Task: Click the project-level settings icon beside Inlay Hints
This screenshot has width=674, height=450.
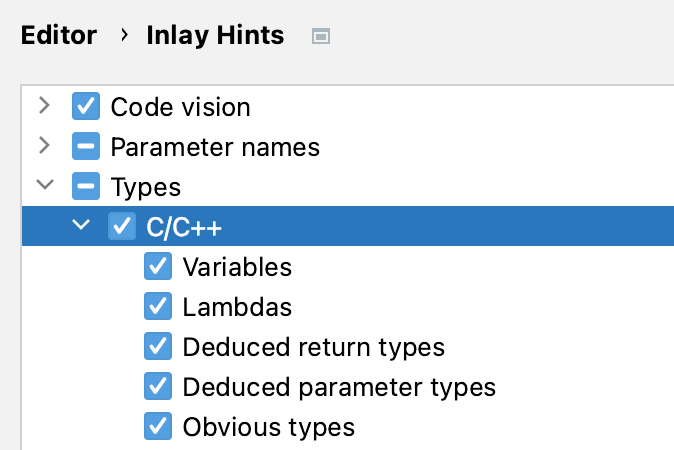Action: pos(321,37)
